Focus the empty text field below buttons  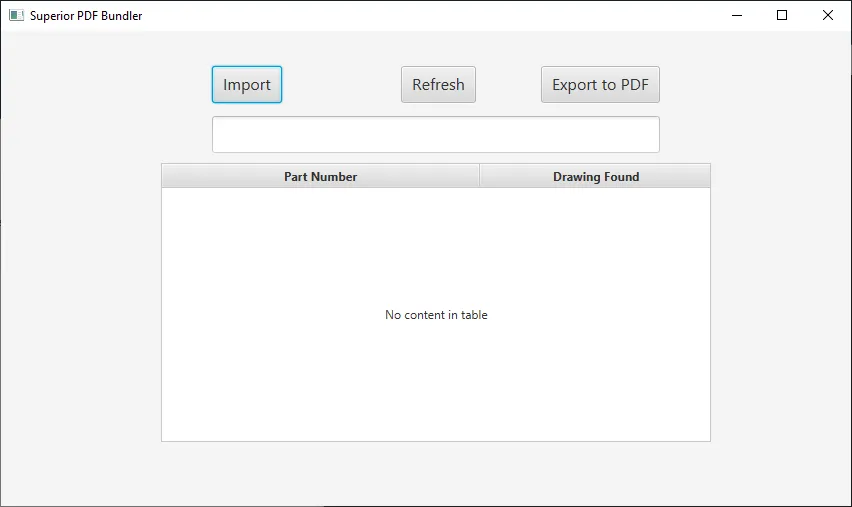pyautogui.click(x=436, y=134)
